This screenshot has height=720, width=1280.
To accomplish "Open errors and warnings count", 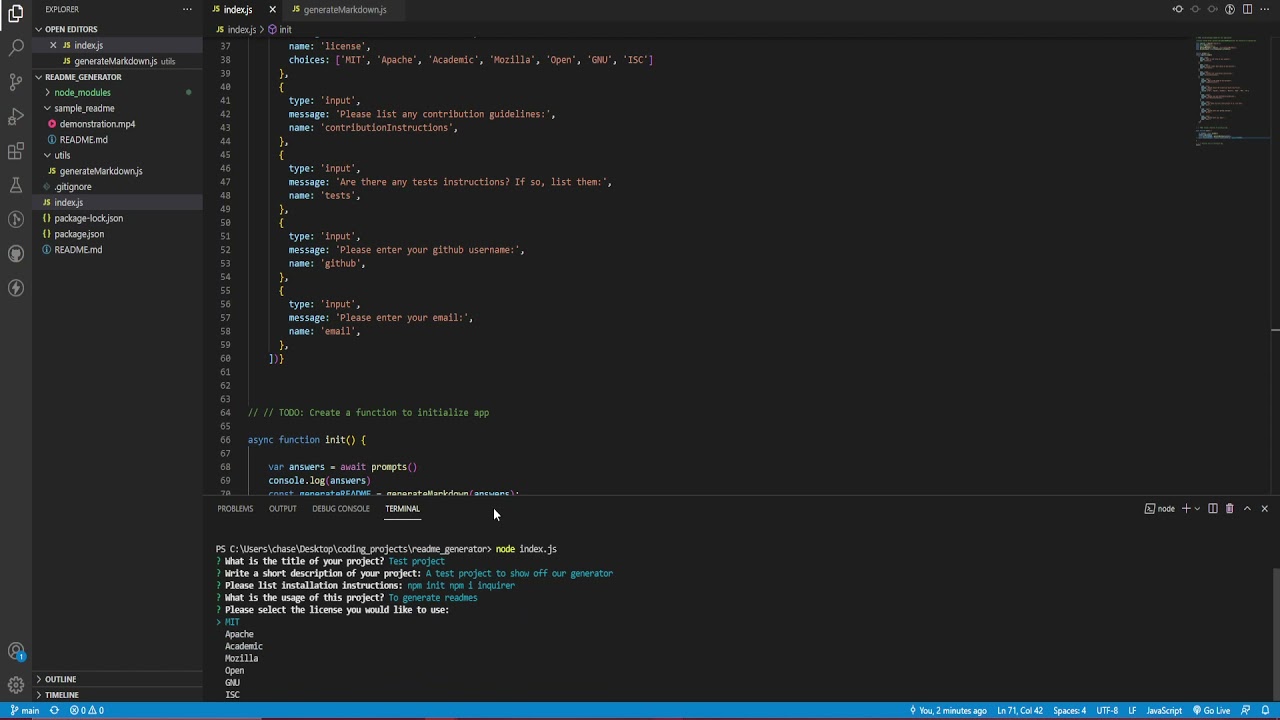I will [x=87, y=711].
